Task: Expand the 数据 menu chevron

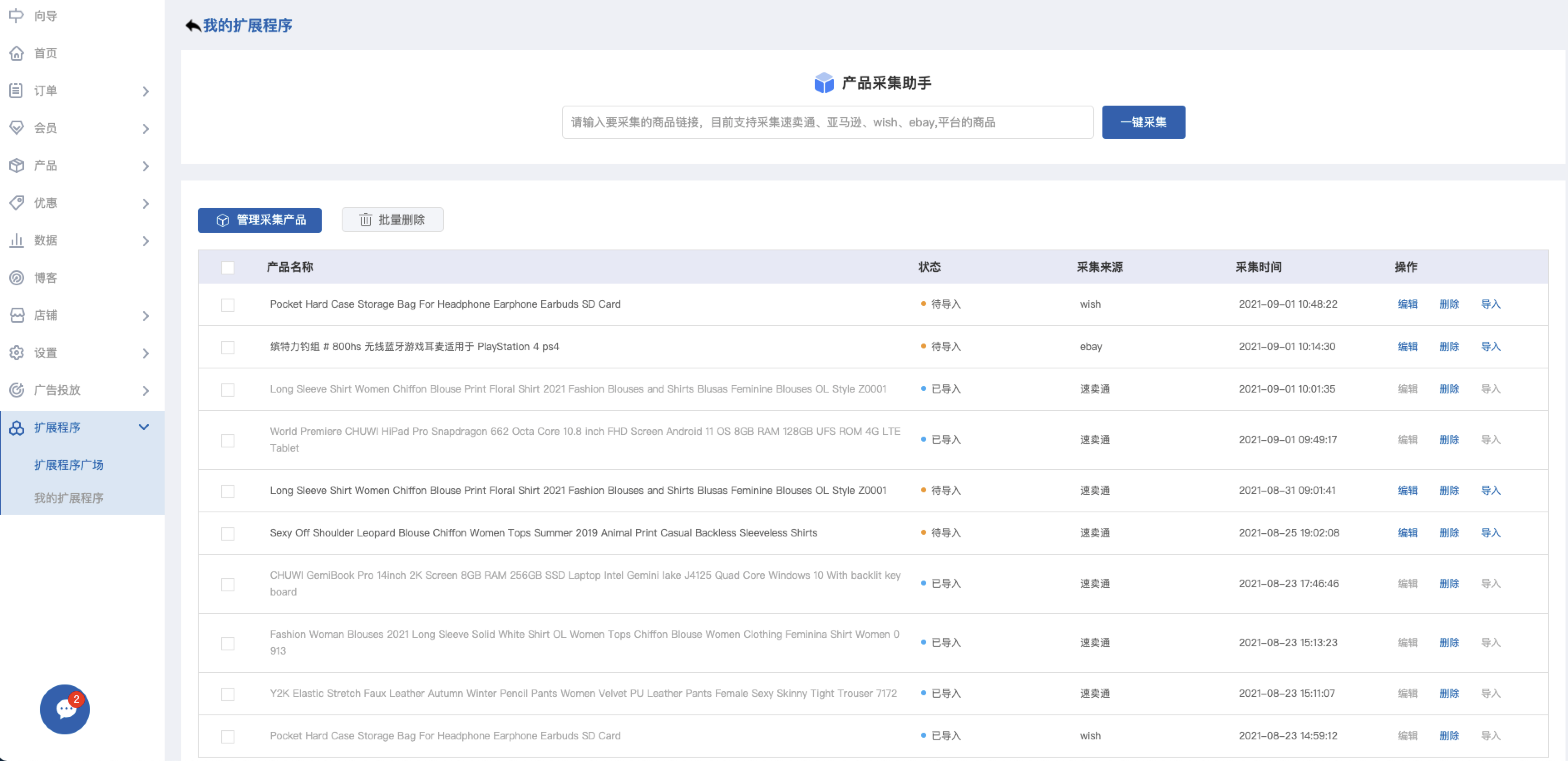Action: (145, 241)
